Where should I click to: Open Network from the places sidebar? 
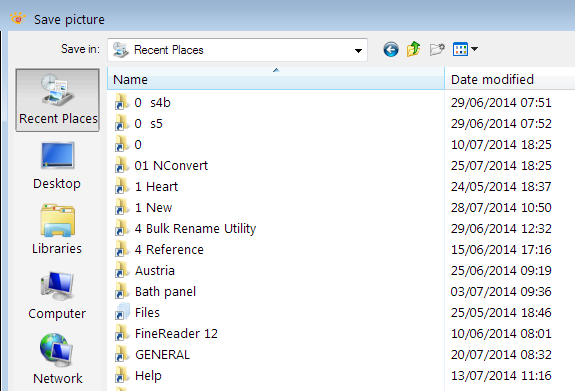pos(58,359)
